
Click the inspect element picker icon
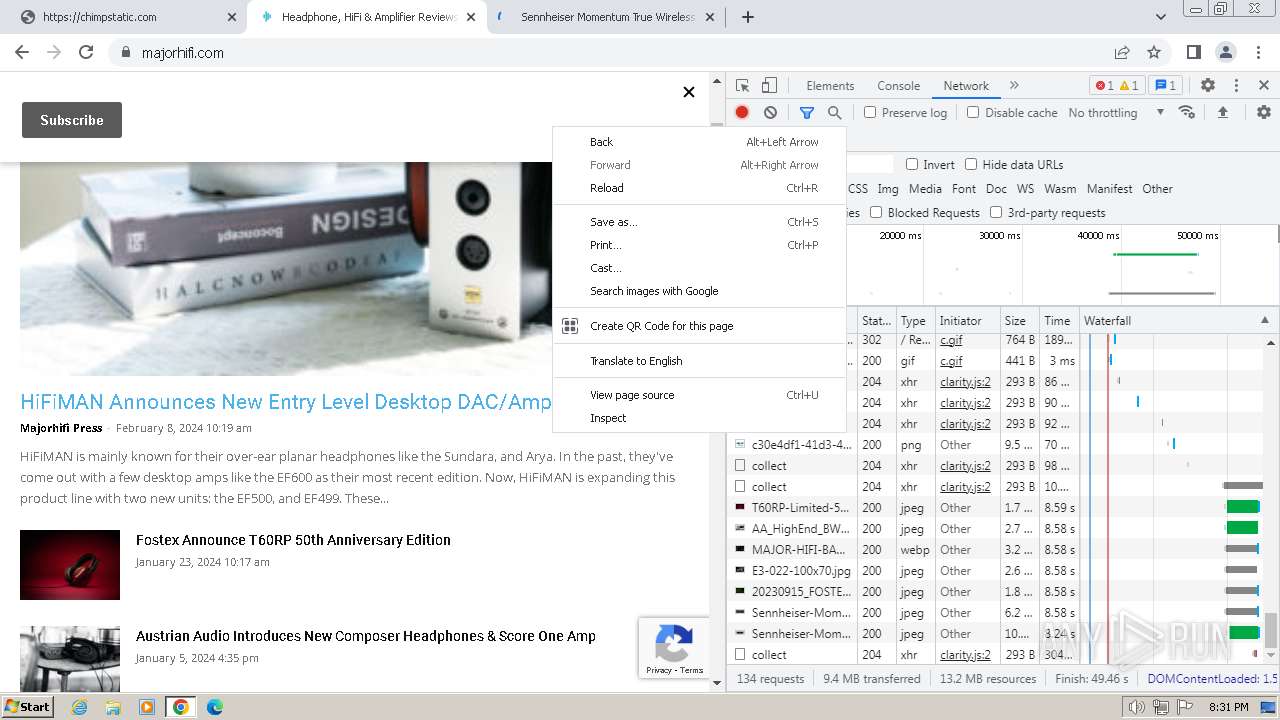[x=742, y=86]
